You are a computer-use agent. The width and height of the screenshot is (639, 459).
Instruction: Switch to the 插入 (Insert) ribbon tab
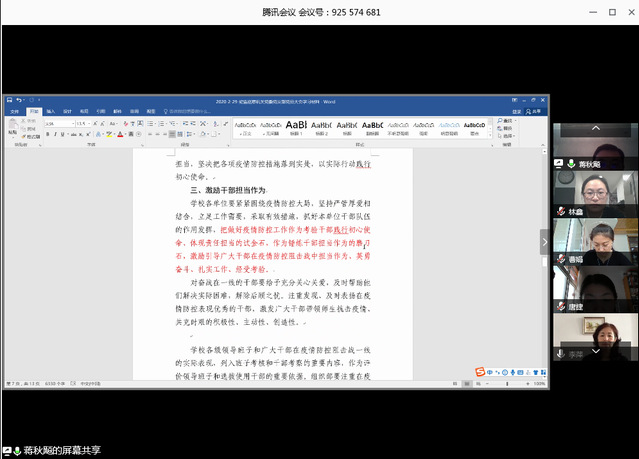click(49, 110)
